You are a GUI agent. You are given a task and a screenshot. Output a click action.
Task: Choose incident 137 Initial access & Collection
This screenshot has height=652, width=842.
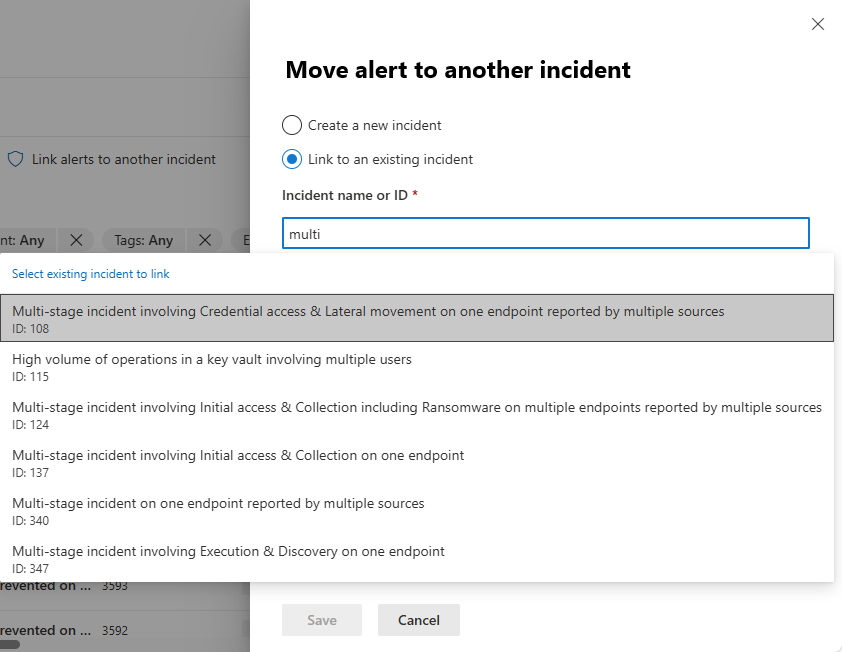click(238, 462)
